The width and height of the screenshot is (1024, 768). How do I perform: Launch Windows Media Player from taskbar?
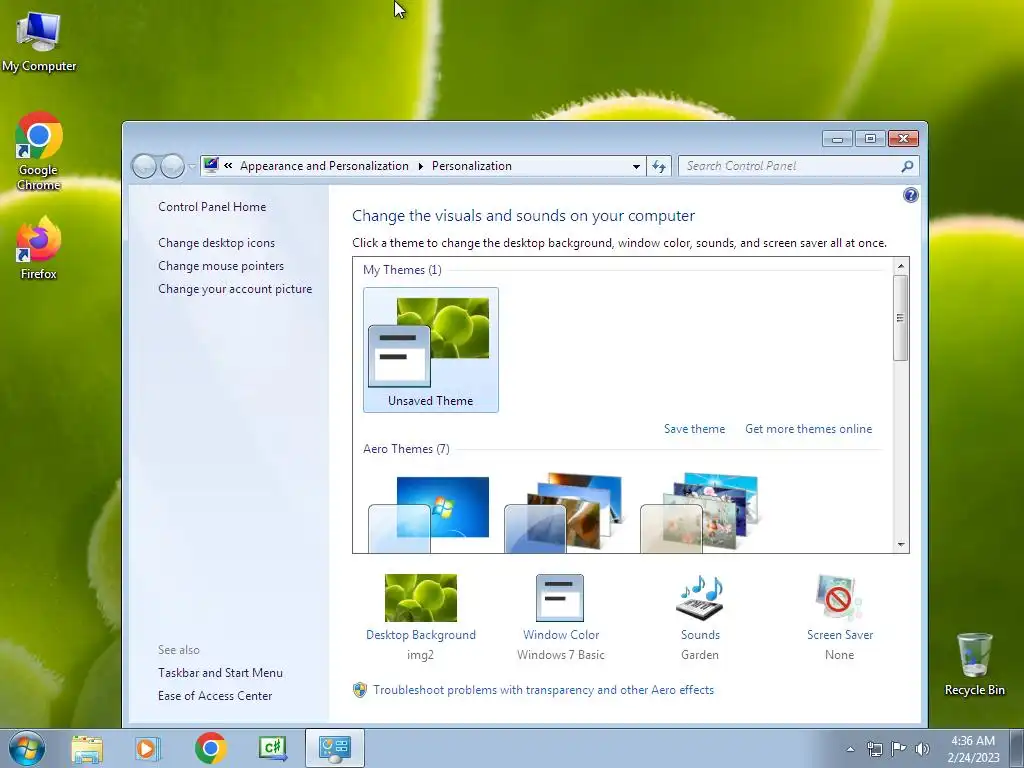tap(148, 748)
